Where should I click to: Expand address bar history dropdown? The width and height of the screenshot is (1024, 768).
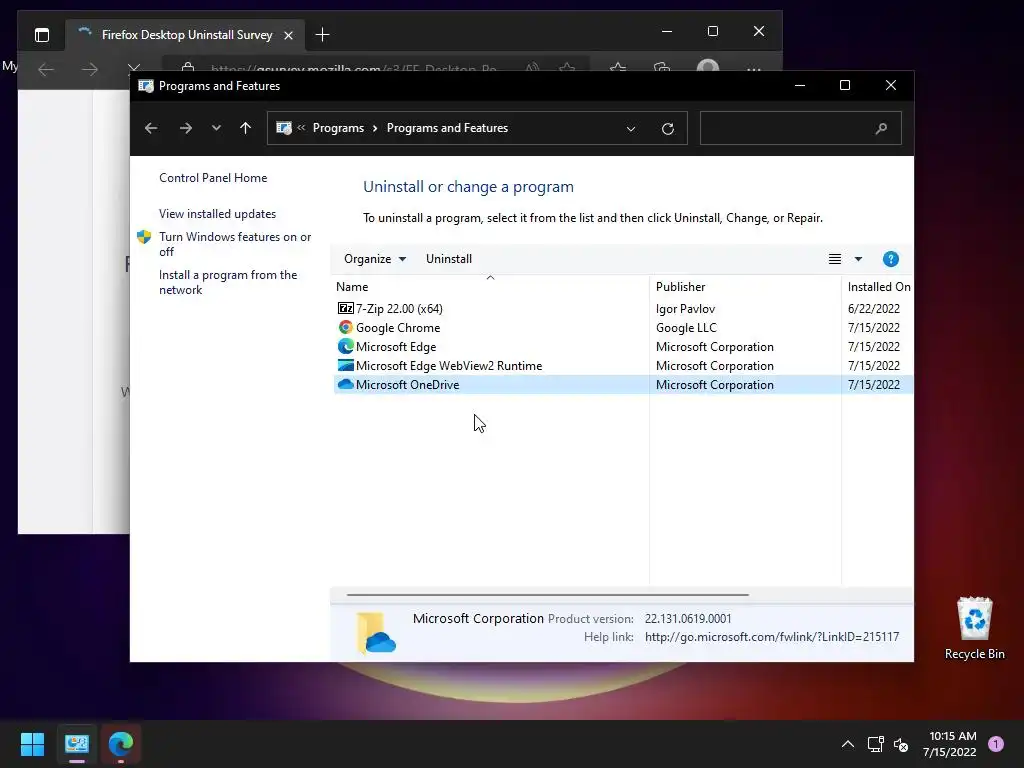[x=631, y=129]
